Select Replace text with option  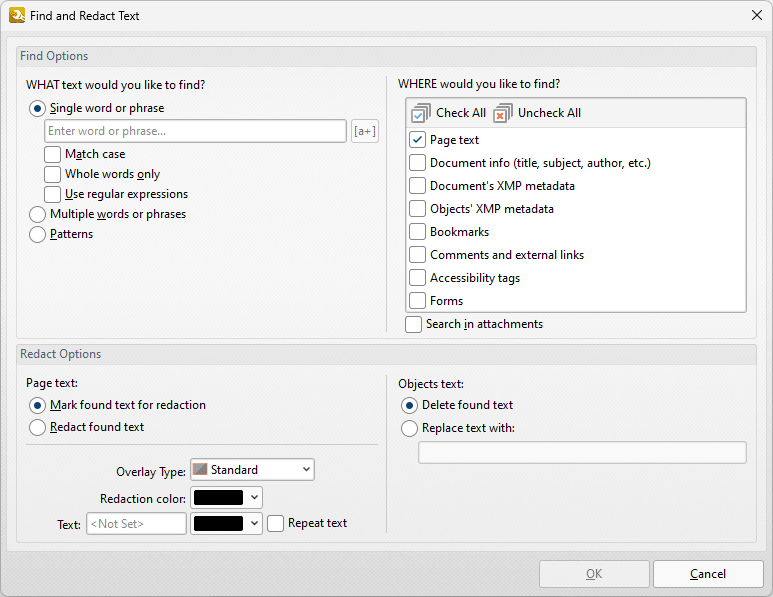pyautogui.click(x=409, y=428)
